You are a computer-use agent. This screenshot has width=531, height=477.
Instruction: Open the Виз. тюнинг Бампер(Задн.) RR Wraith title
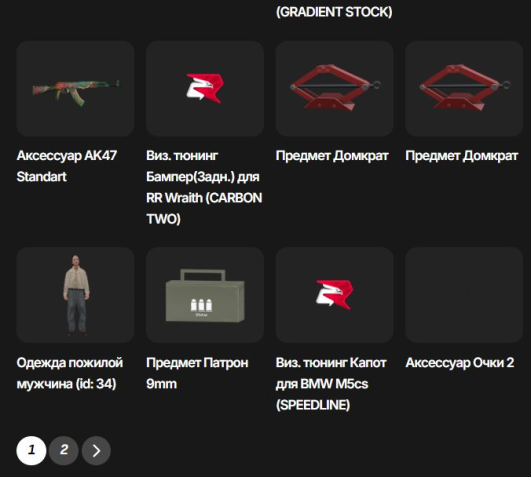[204, 187]
